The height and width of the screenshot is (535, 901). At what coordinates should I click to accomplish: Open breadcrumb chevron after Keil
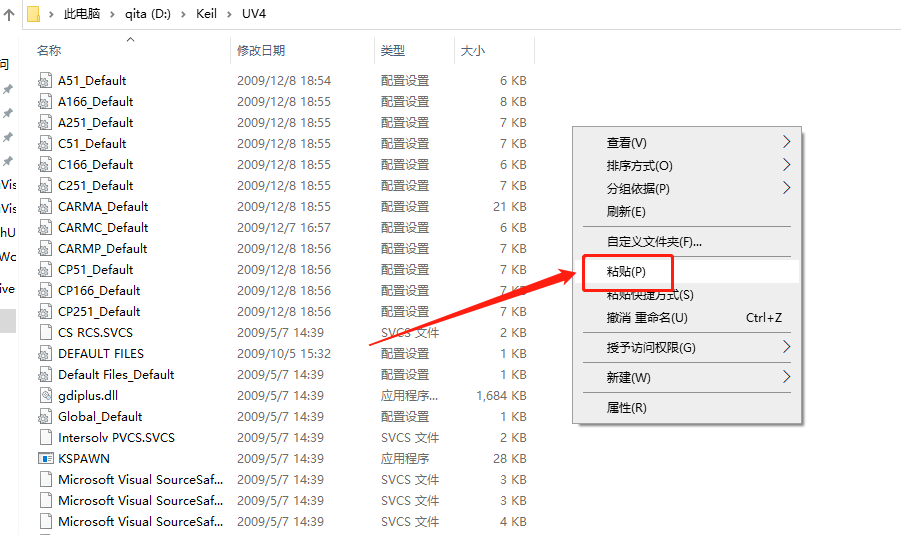(x=229, y=14)
